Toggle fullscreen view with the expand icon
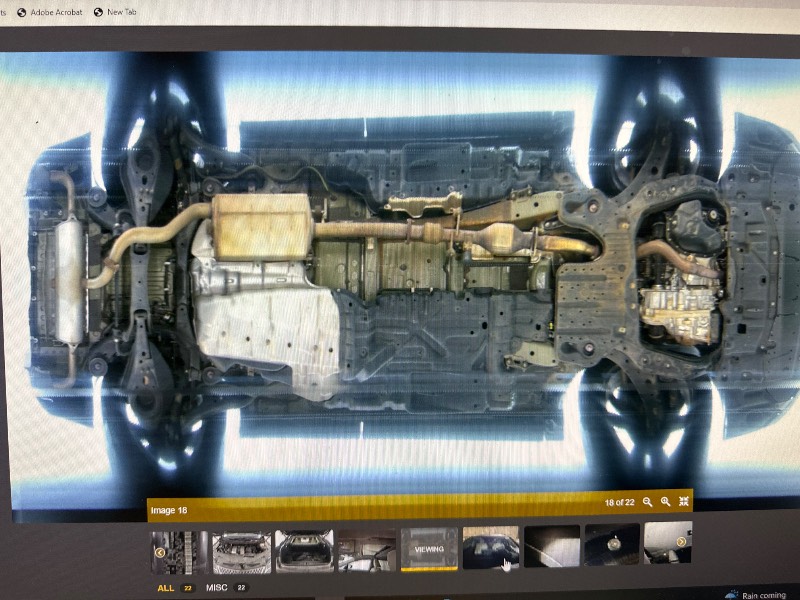The image size is (800, 600). click(x=684, y=502)
